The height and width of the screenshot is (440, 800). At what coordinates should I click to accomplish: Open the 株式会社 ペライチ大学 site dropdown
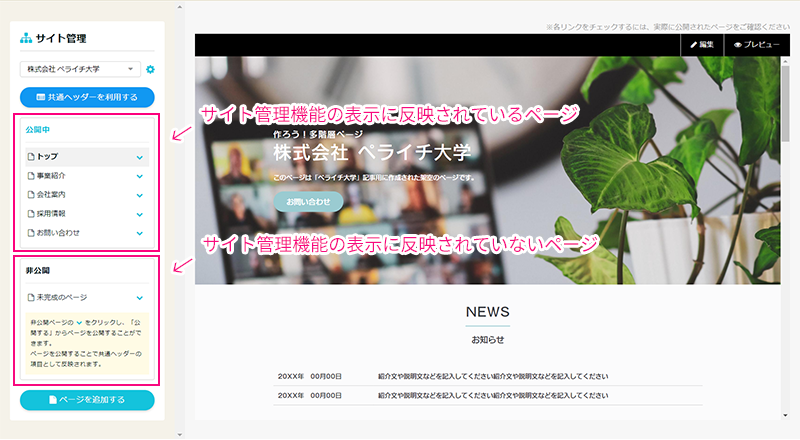(80, 69)
